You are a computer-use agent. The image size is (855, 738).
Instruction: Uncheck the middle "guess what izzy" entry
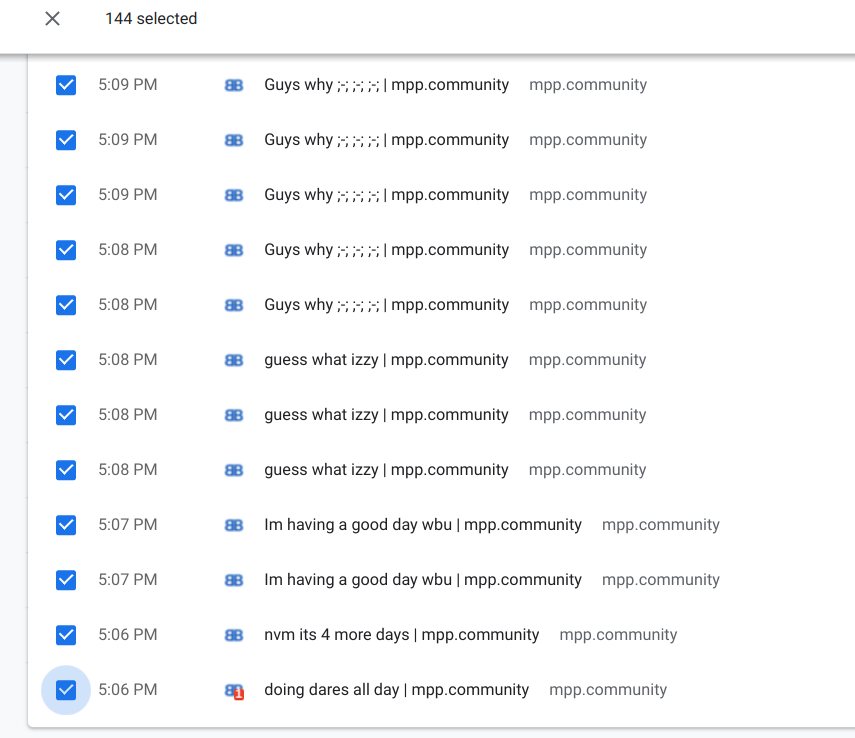click(66, 415)
